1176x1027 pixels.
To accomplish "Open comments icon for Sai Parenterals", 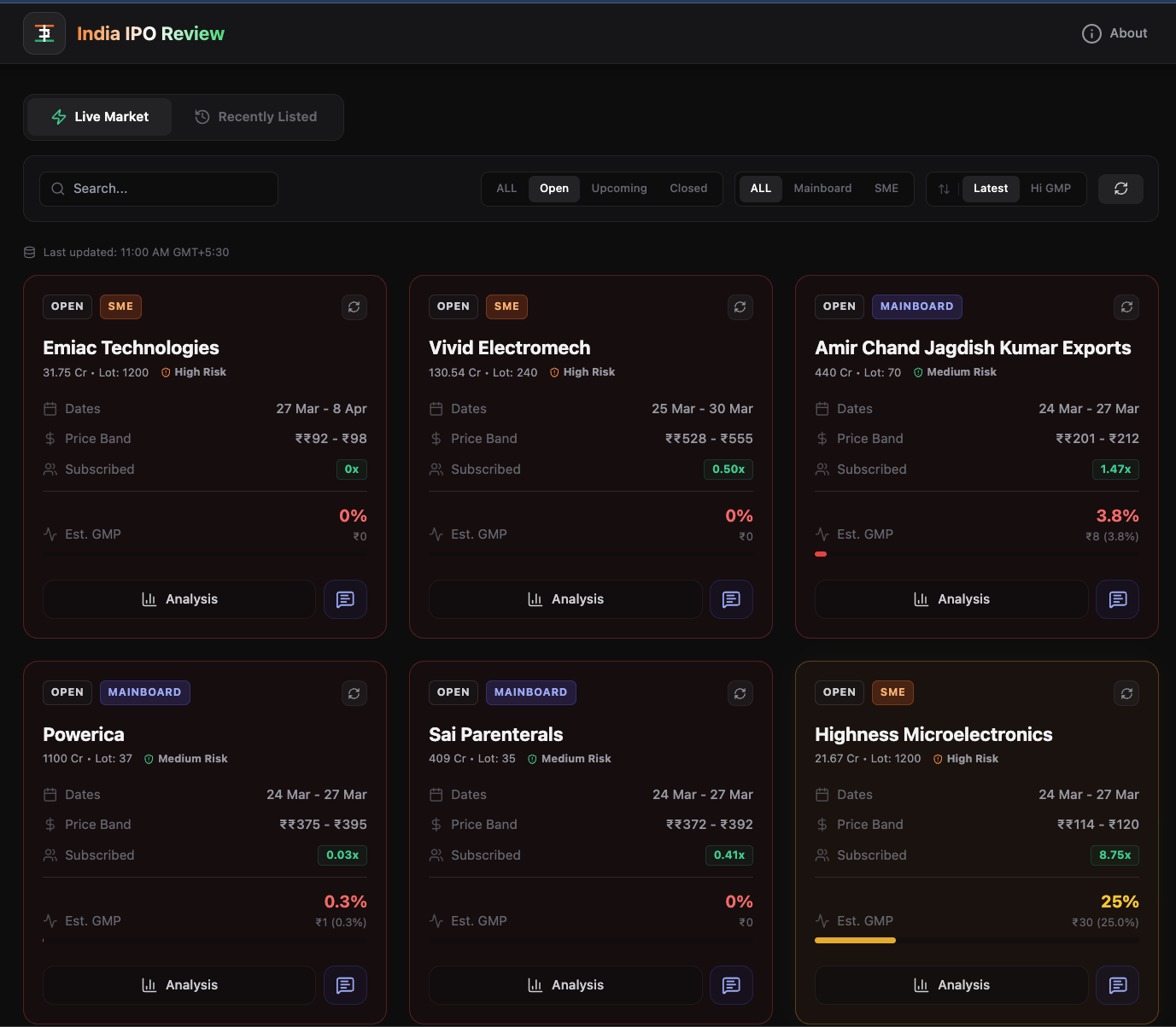I will [x=731, y=985].
